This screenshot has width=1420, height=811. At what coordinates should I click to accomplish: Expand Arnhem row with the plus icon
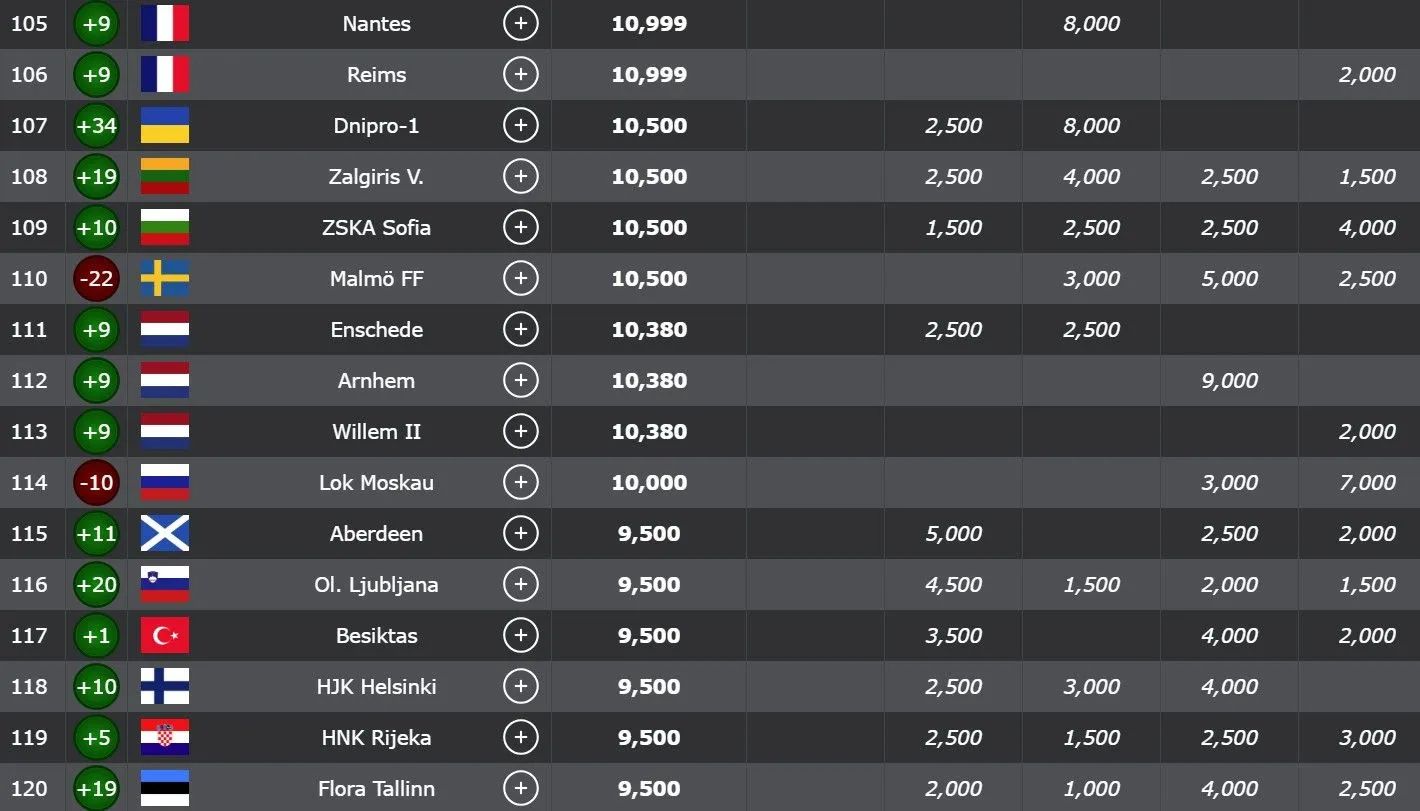tap(520, 380)
